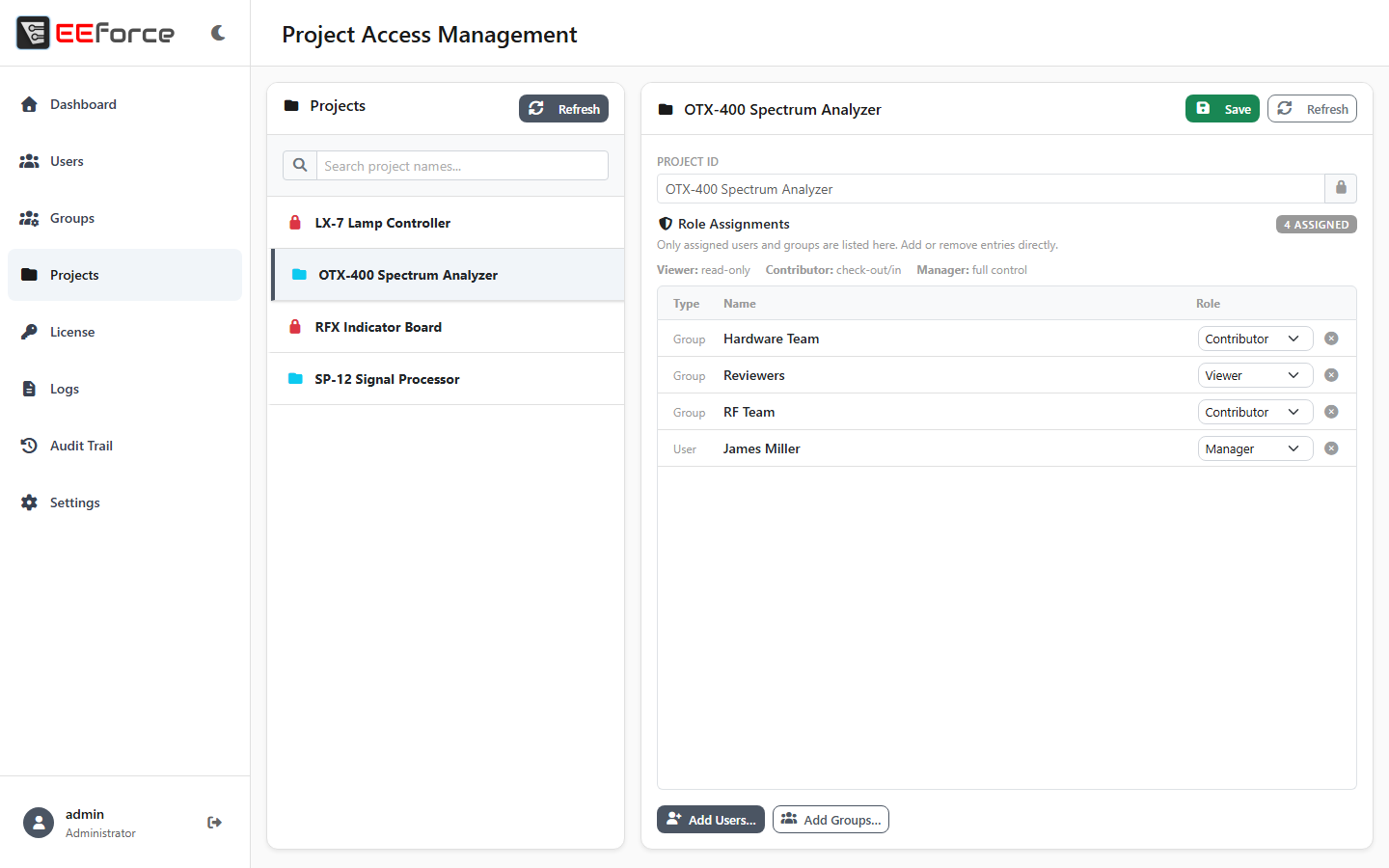Viewport: 1389px width, 868px height.
Task: Click the 4 ASSIGNED badge
Action: 1316,224
